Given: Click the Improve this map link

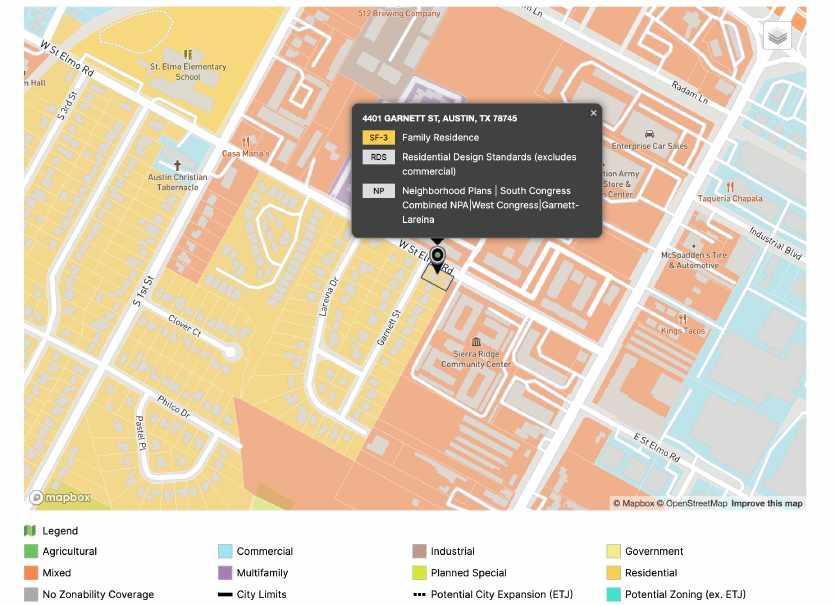Looking at the screenshot, I should tap(767, 503).
